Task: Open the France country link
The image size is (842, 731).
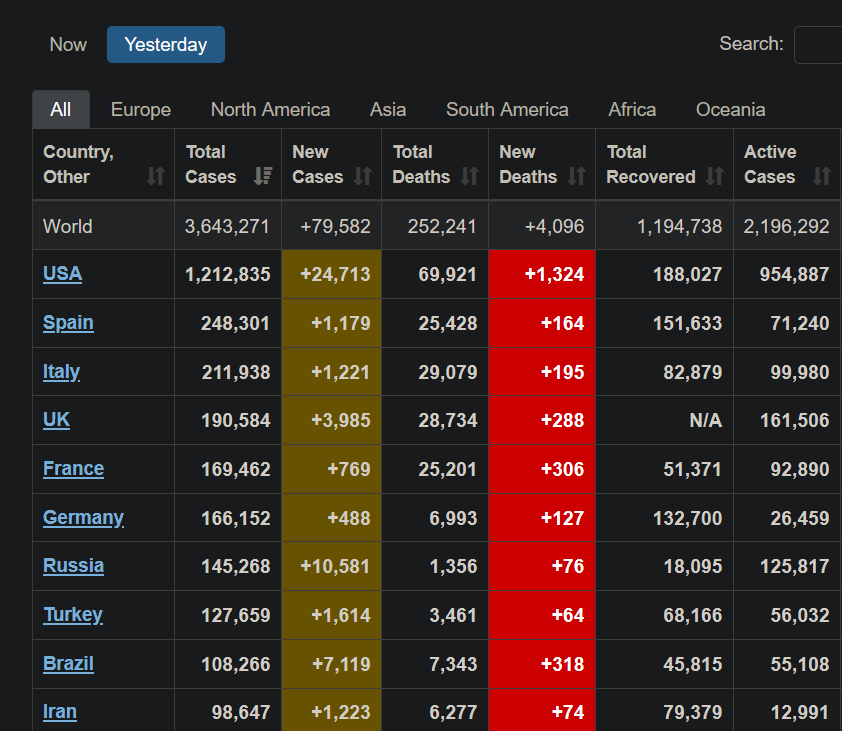Action: click(74, 469)
